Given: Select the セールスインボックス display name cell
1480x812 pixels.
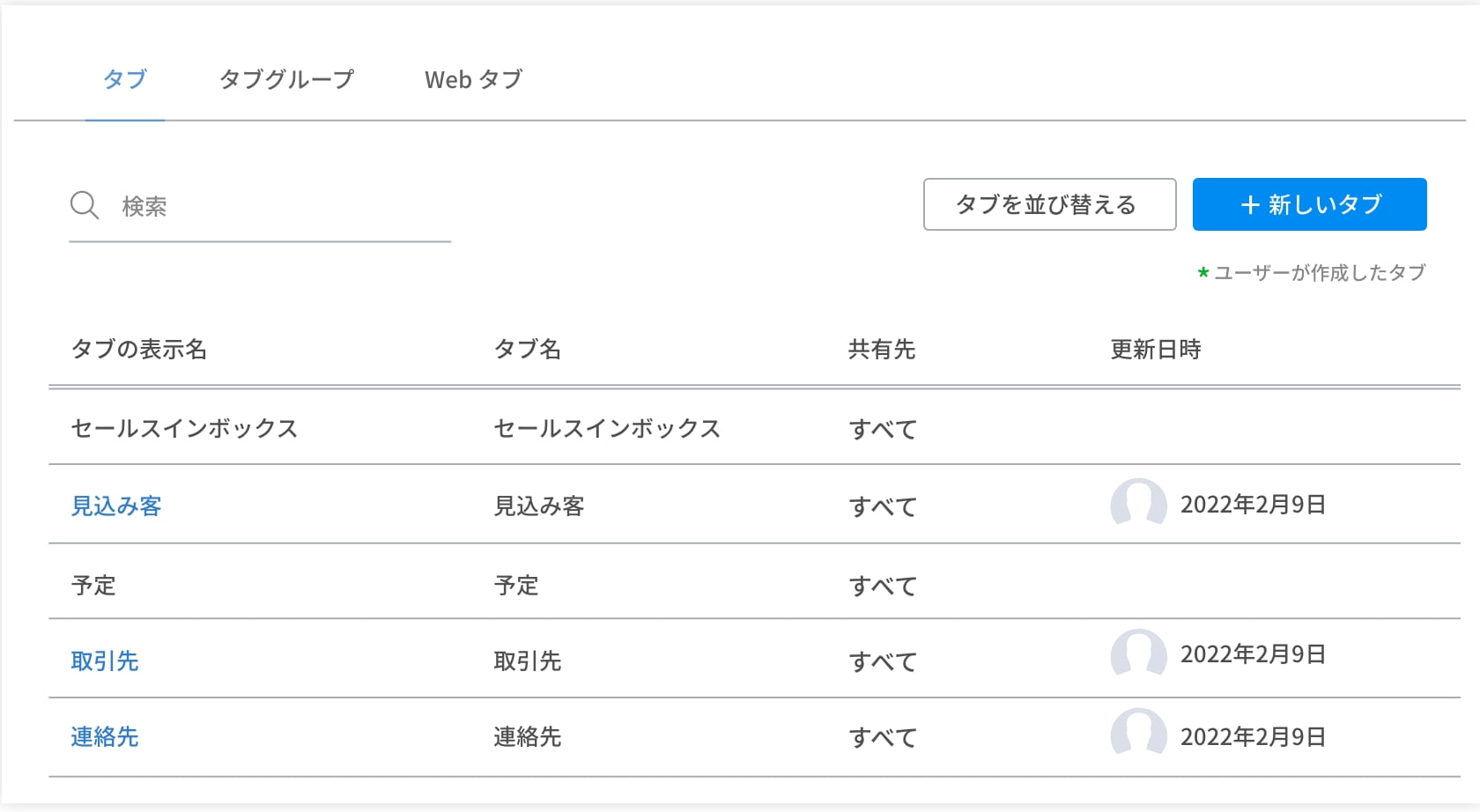Looking at the screenshot, I should click(184, 429).
